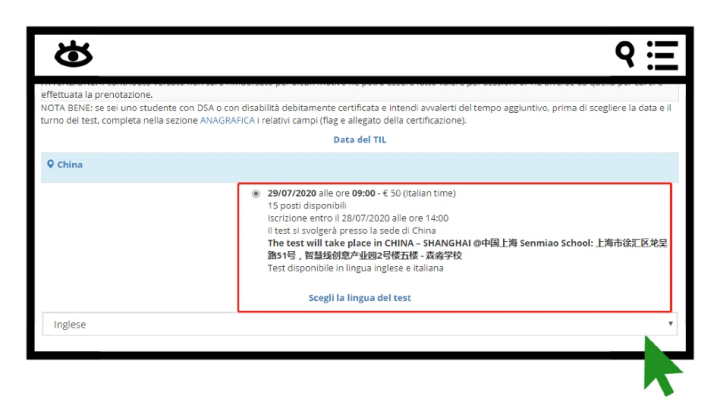
Task: Click the eye logo icon
Action: (73, 54)
